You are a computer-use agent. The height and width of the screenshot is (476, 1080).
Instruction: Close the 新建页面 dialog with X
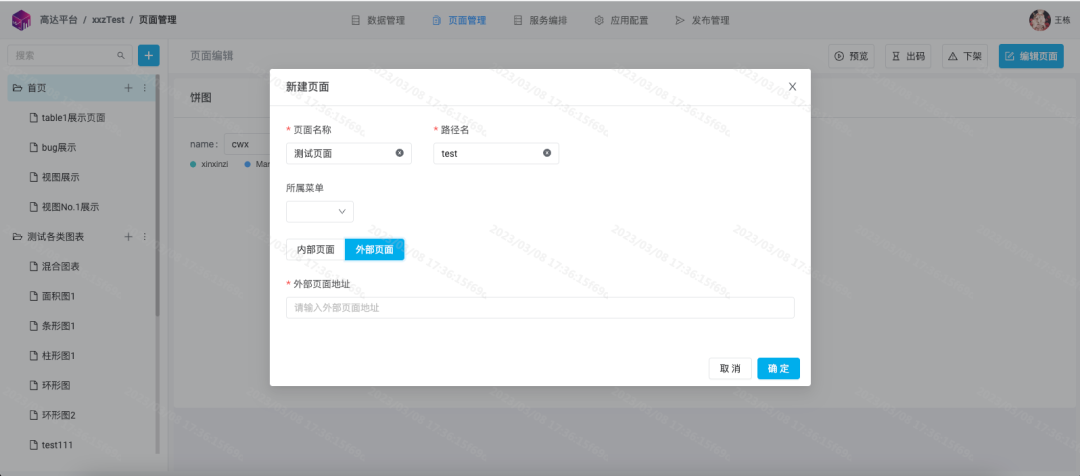click(x=792, y=87)
